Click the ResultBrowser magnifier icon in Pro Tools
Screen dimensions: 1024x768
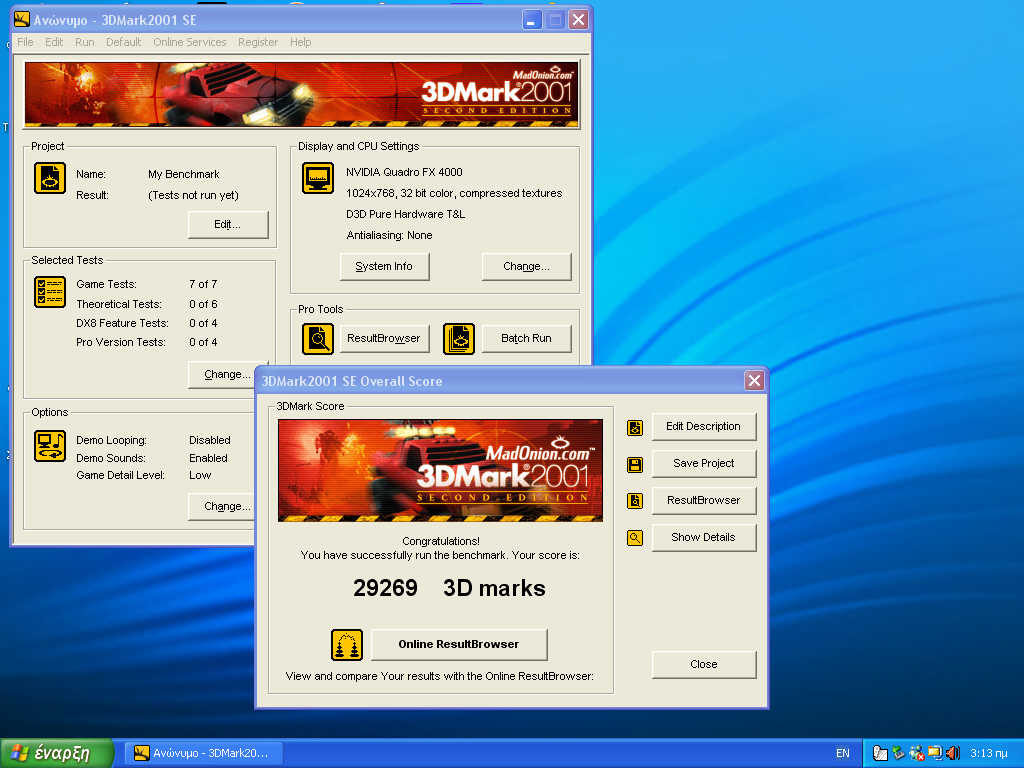(x=318, y=338)
